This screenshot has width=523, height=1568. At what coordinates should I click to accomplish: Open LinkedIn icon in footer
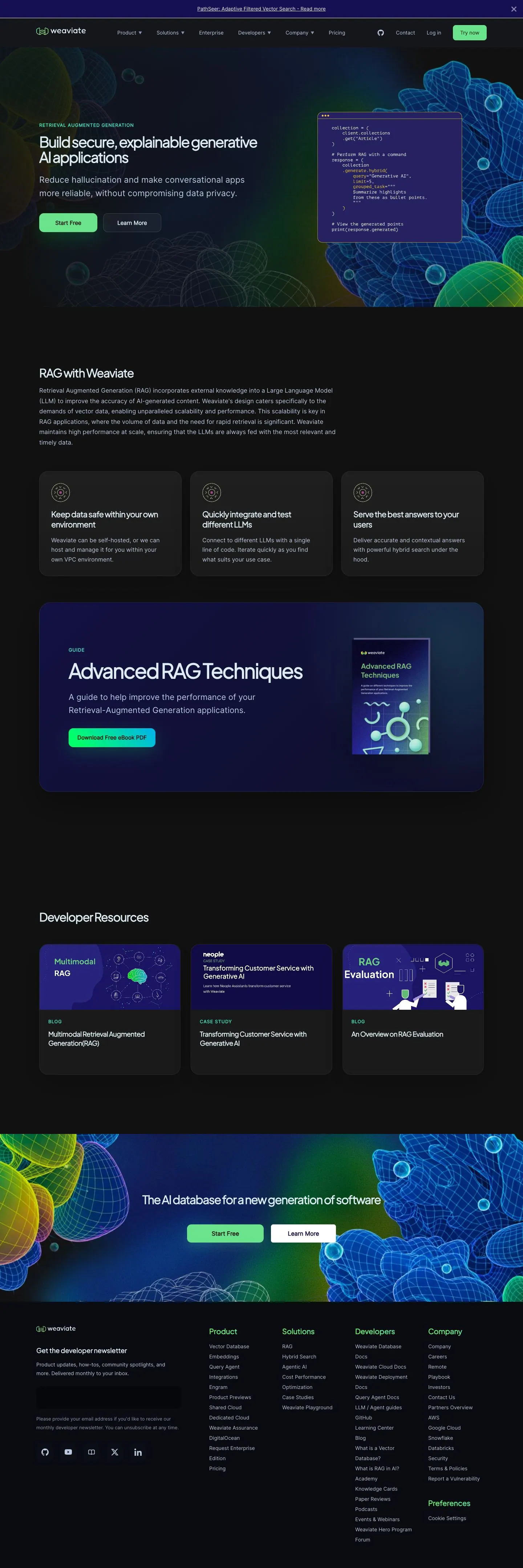138,1452
